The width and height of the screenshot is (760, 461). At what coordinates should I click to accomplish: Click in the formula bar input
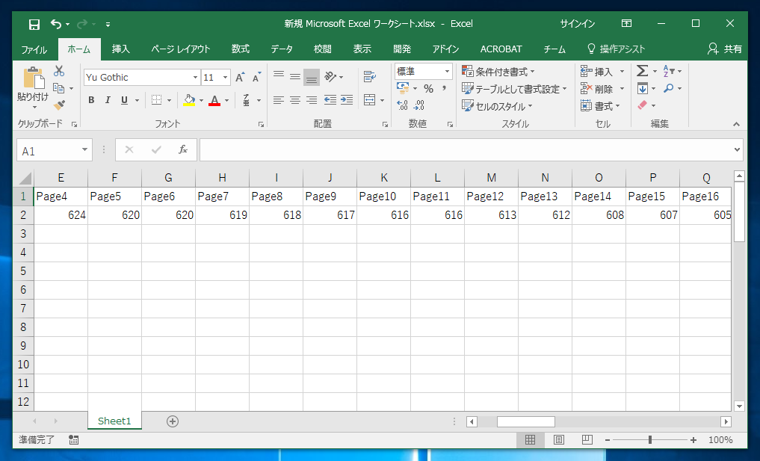pos(464,150)
